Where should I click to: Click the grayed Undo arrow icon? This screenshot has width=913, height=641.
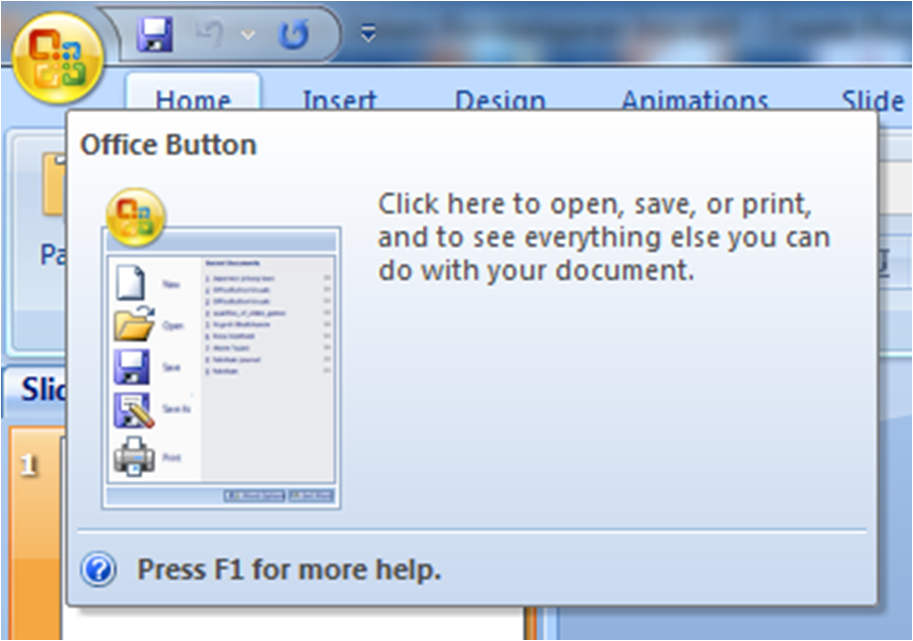pos(209,34)
